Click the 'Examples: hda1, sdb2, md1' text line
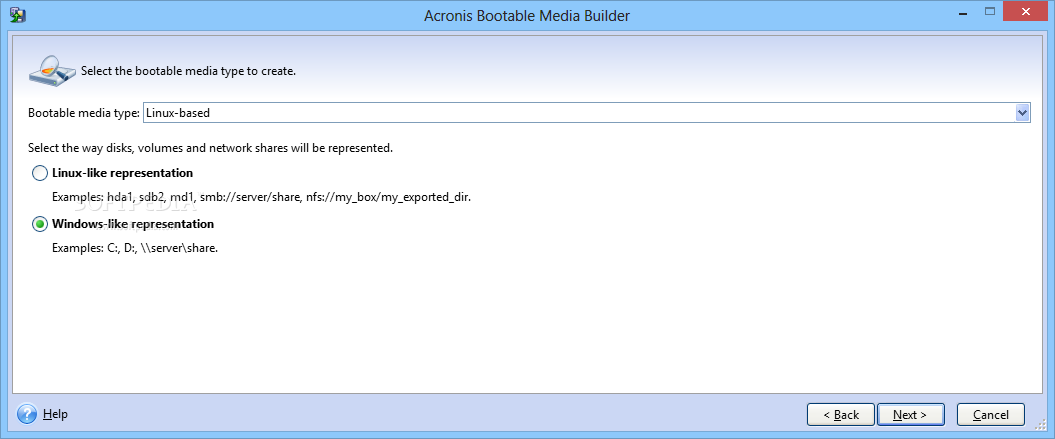This screenshot has height=439, width=1055. [262, 198]
